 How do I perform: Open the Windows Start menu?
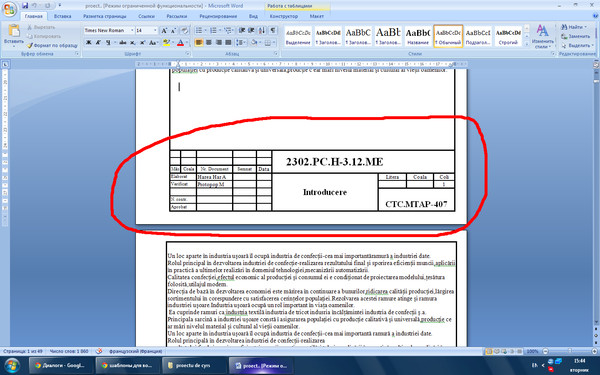12,365
